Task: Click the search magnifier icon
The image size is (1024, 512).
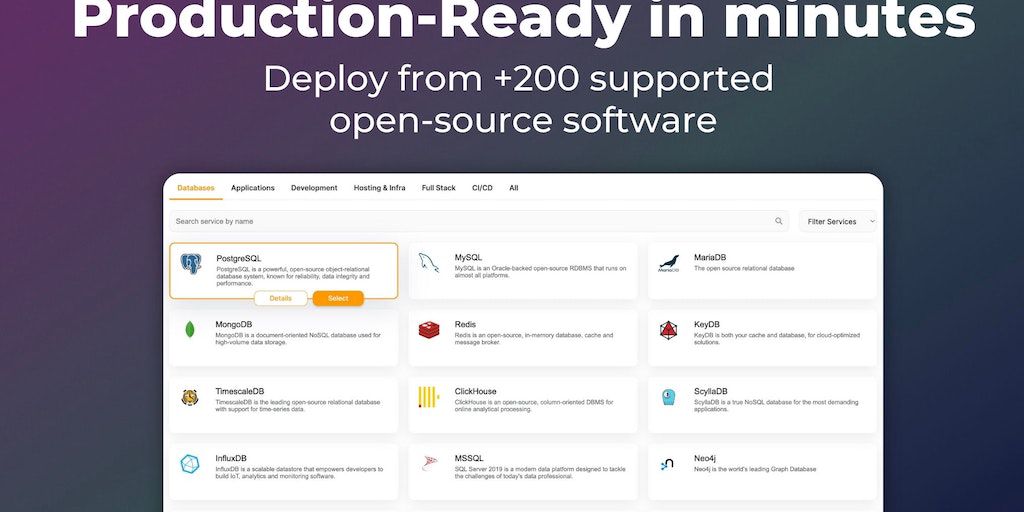Action: click(778, 221)
